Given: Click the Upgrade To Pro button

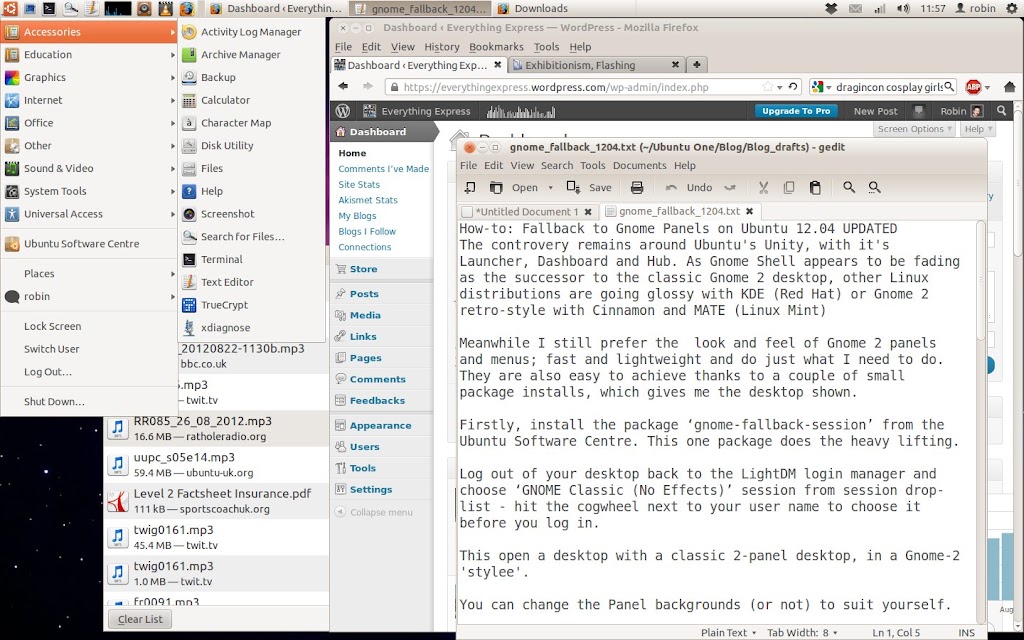Looking at the screenshot, I should point(795,111).
